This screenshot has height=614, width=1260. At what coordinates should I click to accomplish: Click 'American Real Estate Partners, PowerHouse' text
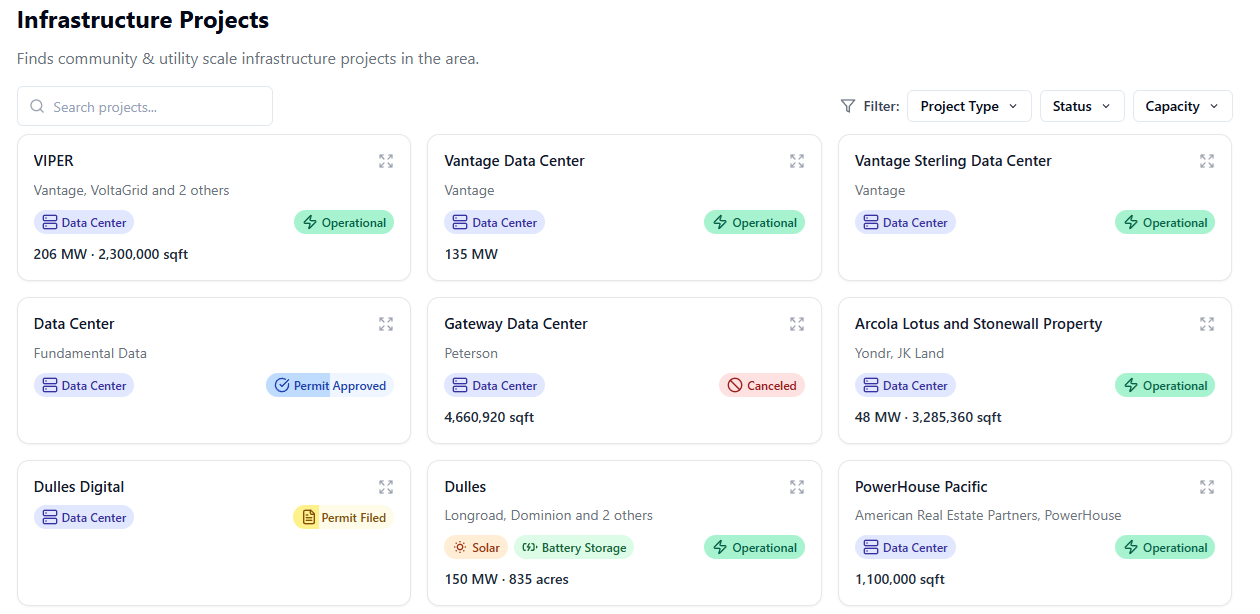[988, 515]
